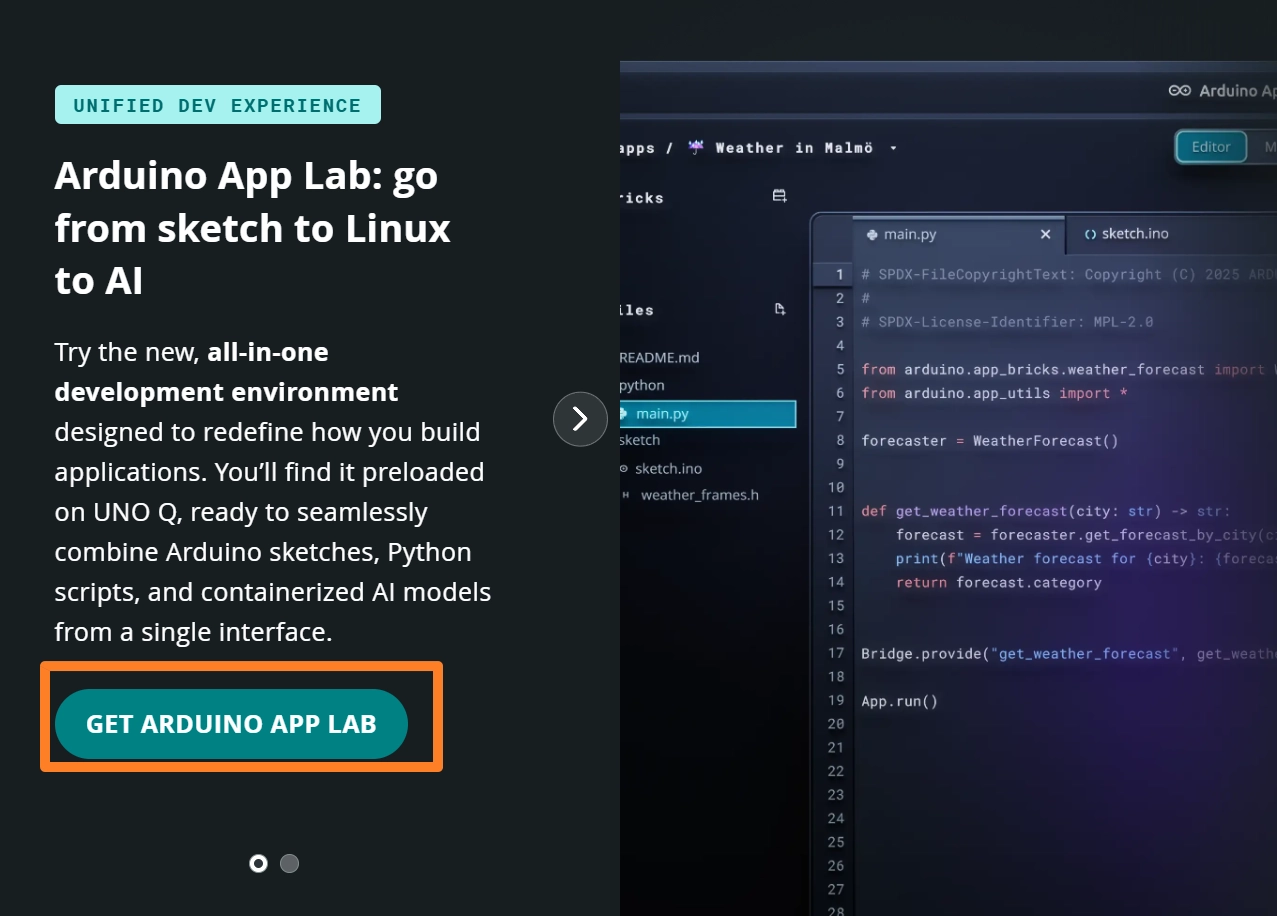Select main.py in the files list
The height and width of the screenshot is (916, 1277).
coord(707,413)
